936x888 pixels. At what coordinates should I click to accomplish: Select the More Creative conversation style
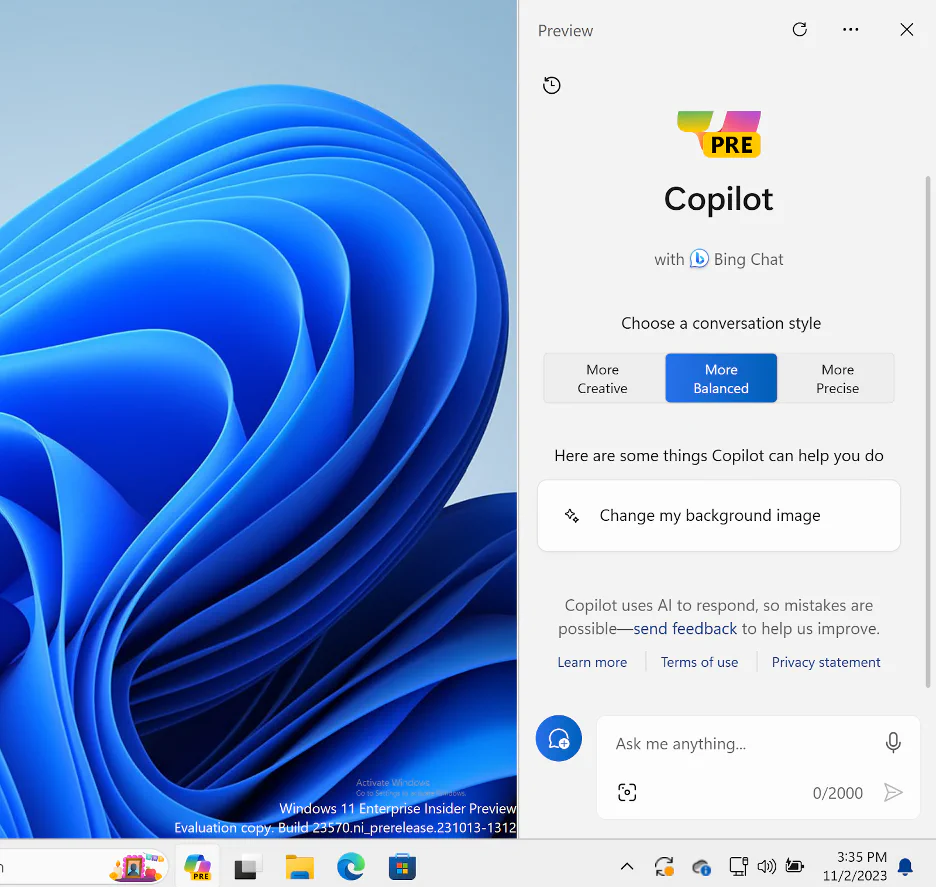tap(602, 378)
